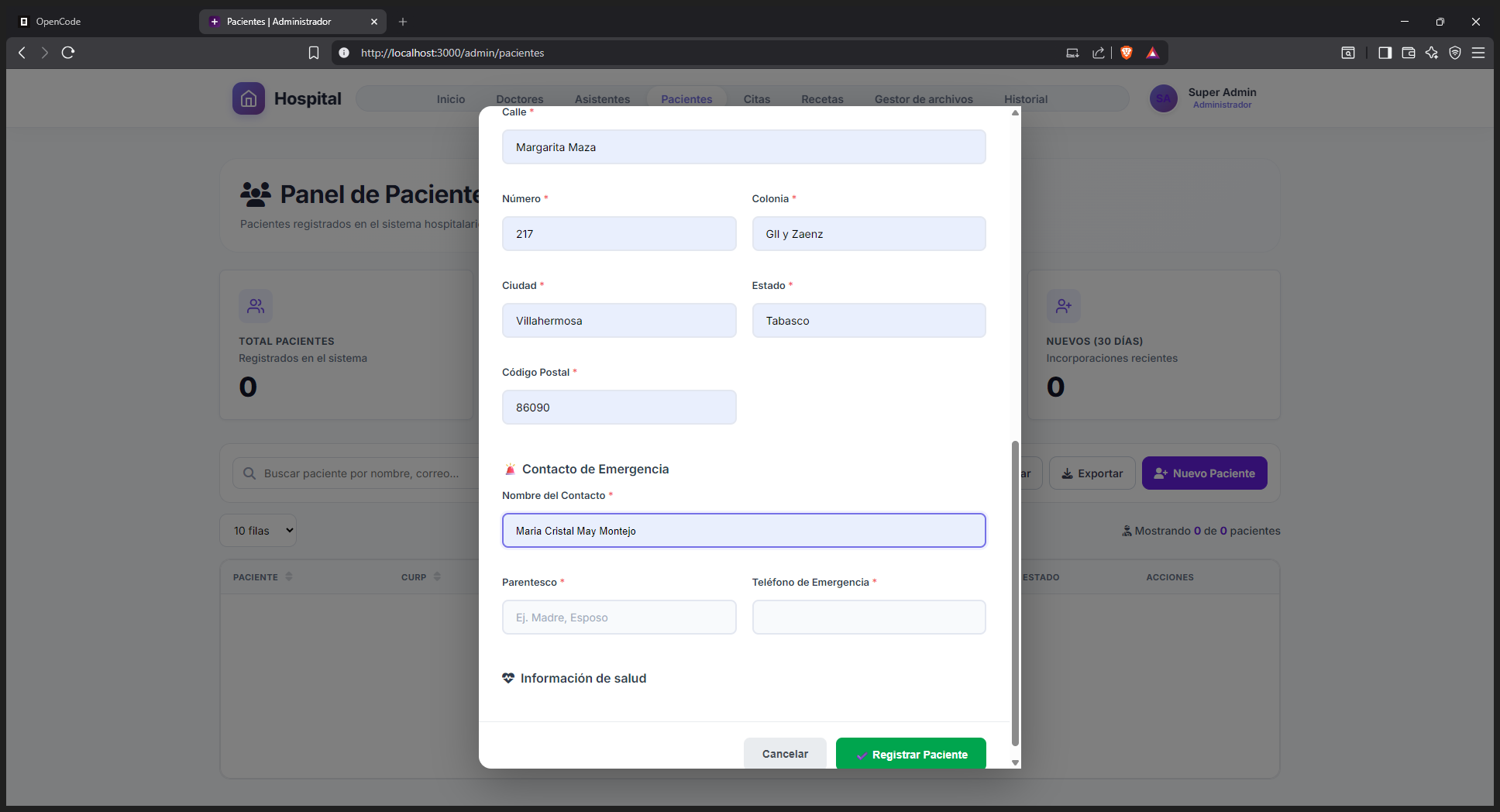Screen dimensions: 1500x812
Task: Go forward with the browser forward arrow
Action: coord(45,53)
